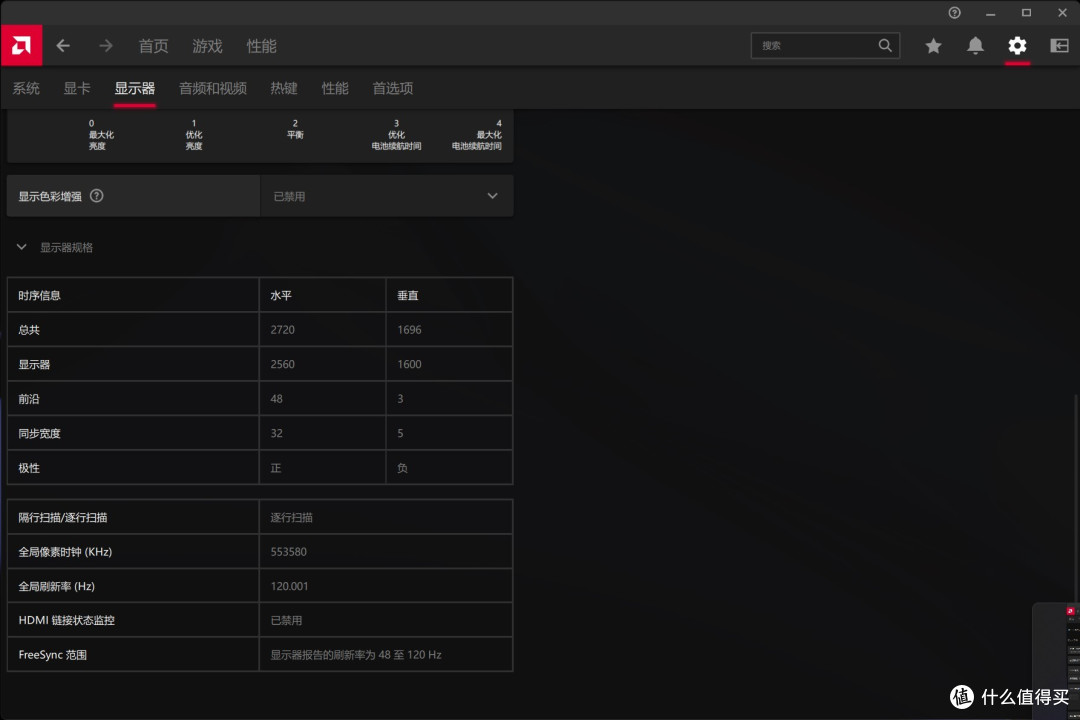
Task: Minimize the AMD Software window
Action: (x=990, y=12)
